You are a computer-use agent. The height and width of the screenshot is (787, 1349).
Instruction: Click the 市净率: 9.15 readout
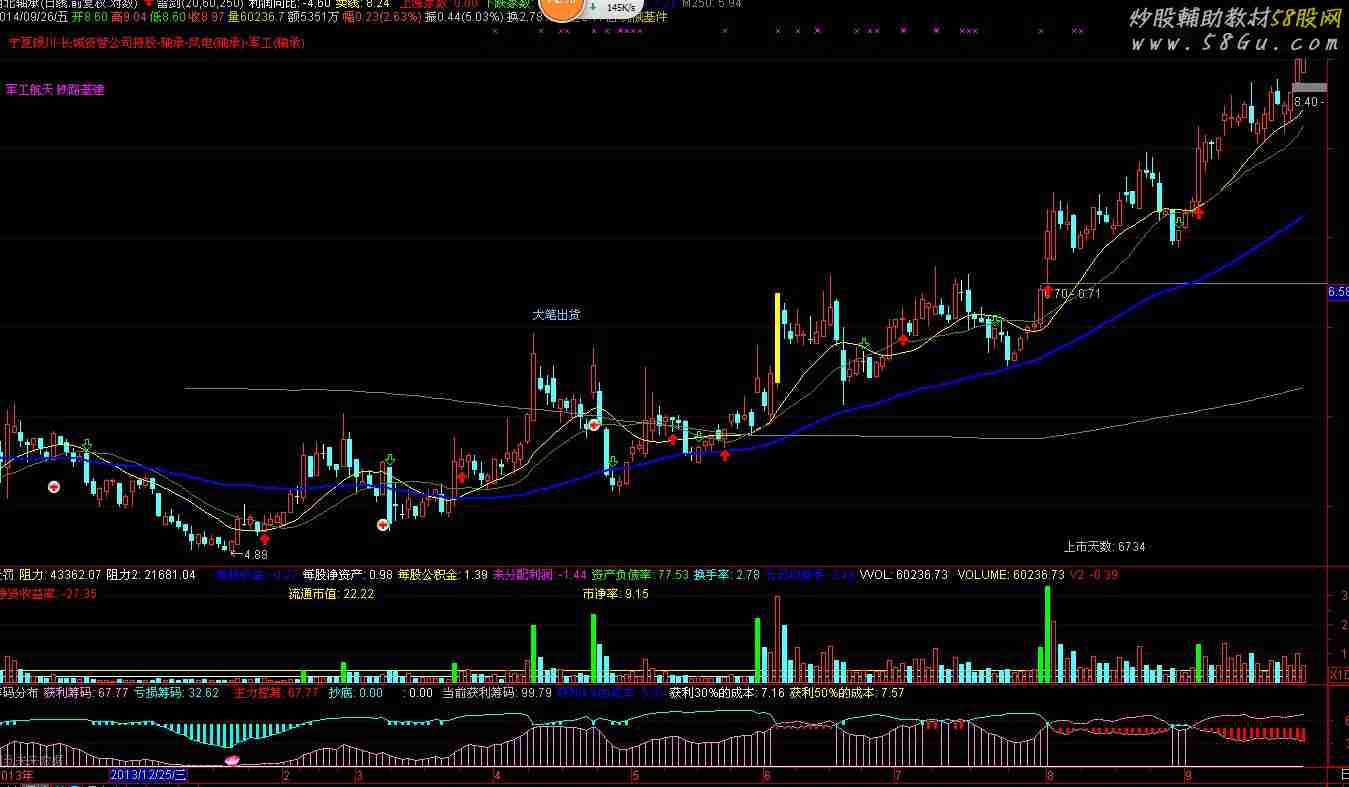coord(615,594)
